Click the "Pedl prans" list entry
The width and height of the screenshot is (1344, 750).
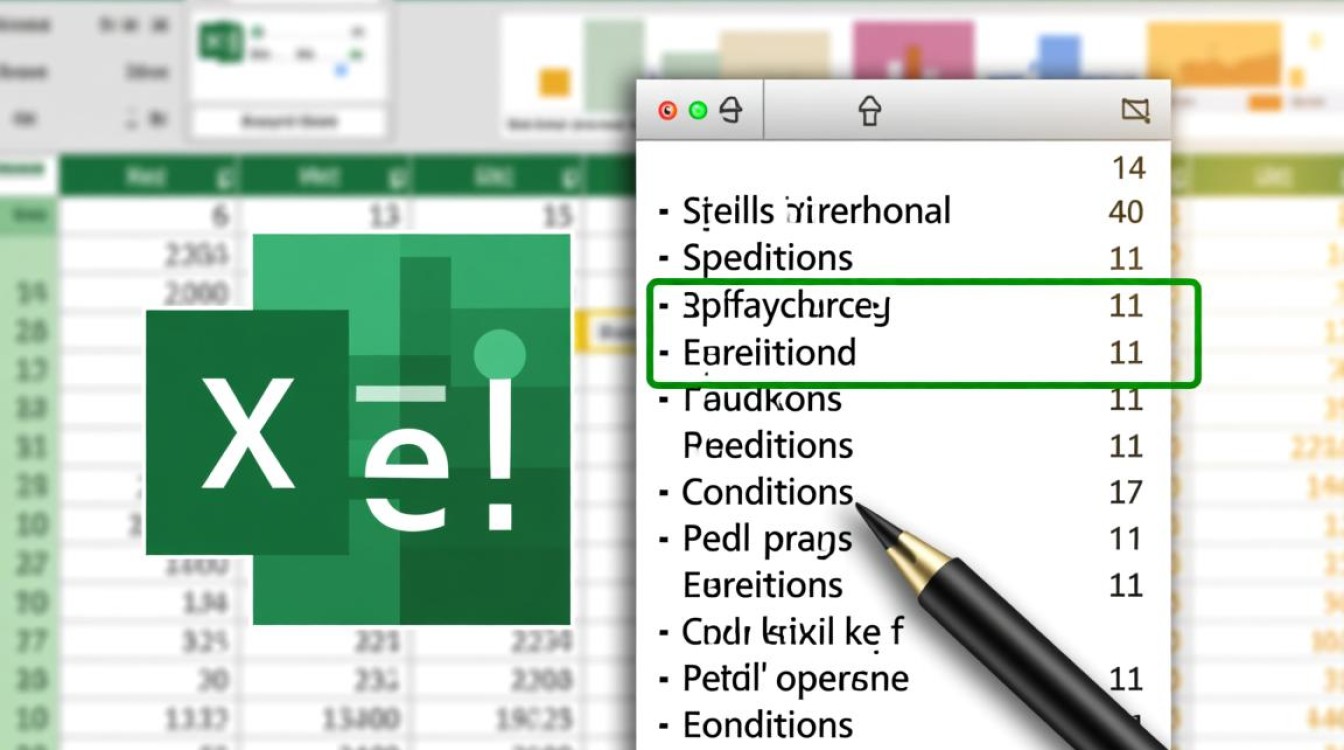(767, 539)
